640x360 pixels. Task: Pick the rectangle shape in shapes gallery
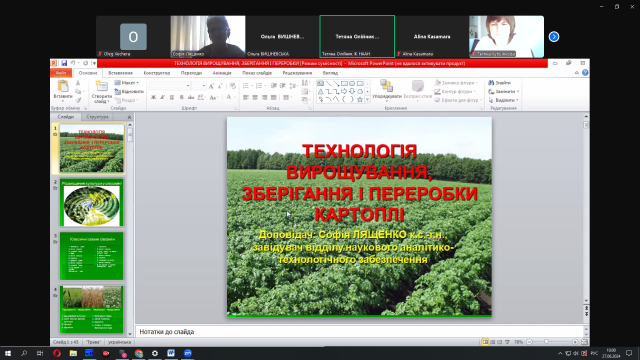click(344, 84)
